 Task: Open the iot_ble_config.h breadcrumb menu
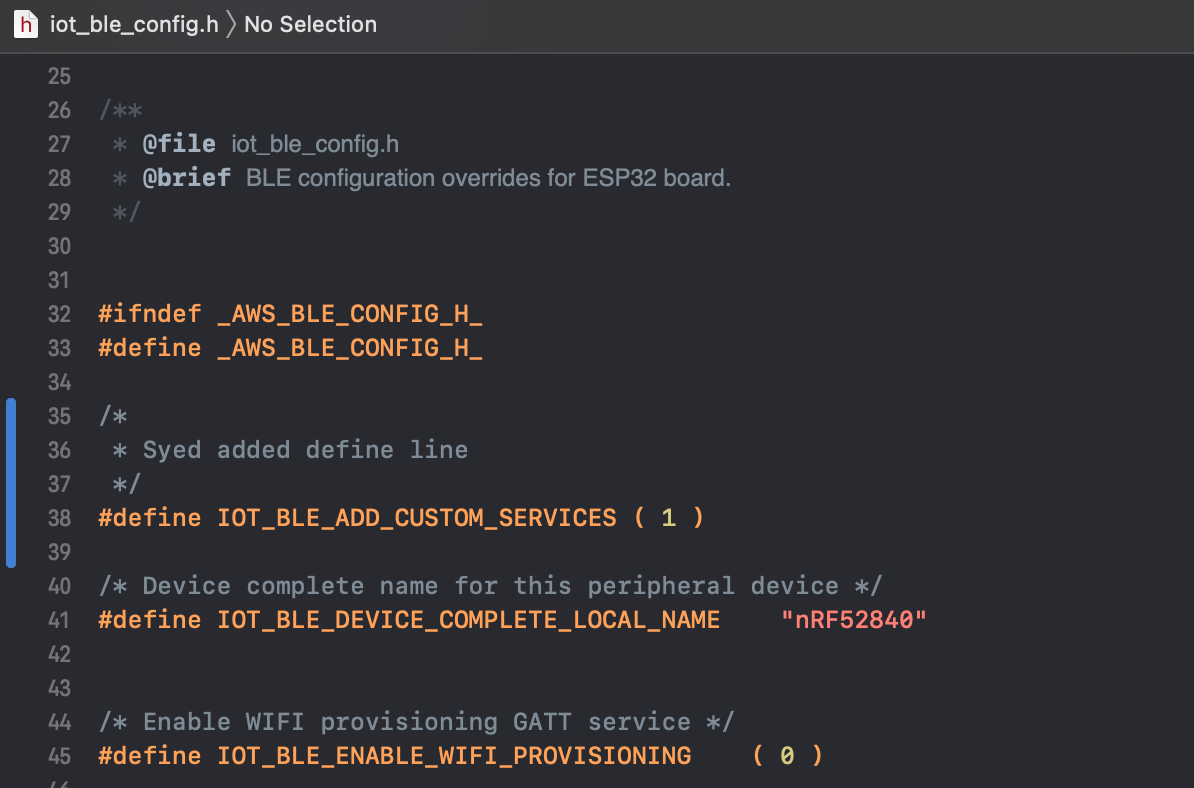click(135, 24)
